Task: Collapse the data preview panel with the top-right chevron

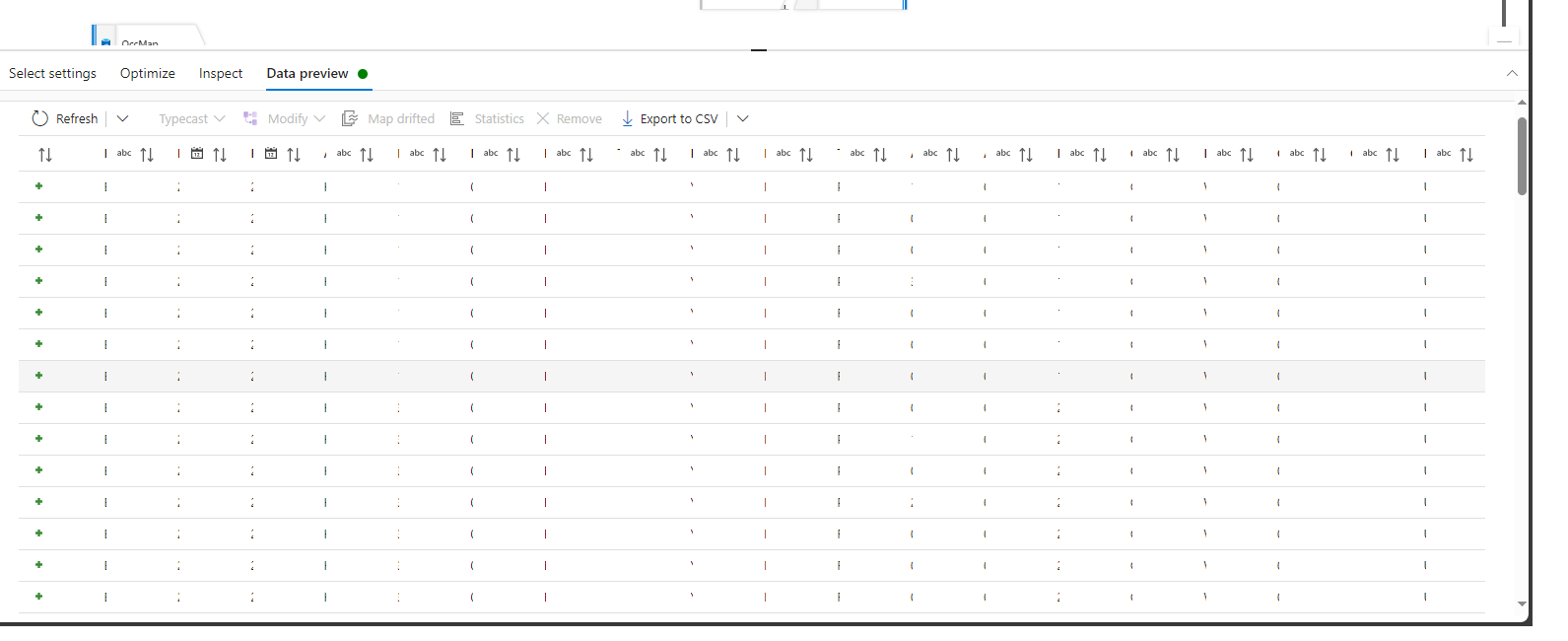Action: click(1512, 74)
